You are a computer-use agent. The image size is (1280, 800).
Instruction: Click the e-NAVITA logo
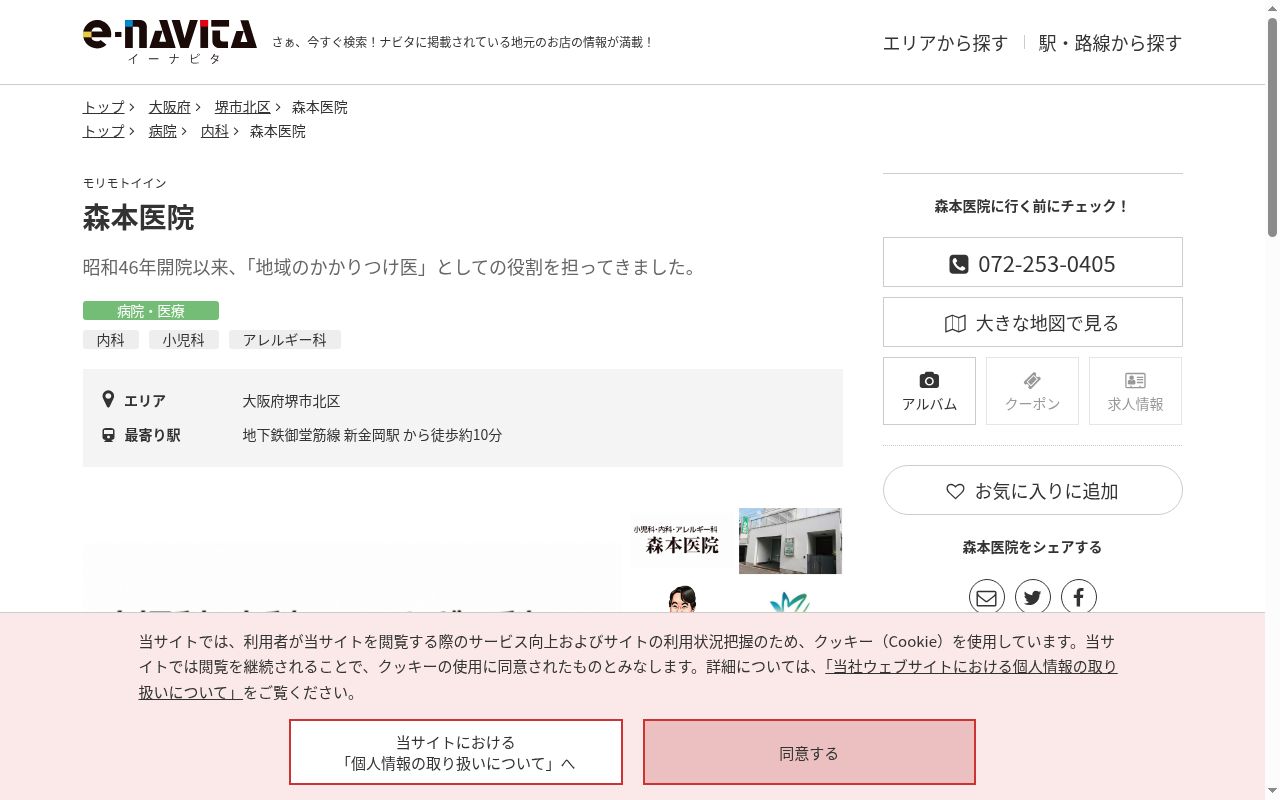pyautogui.click(x=170, y=42)
